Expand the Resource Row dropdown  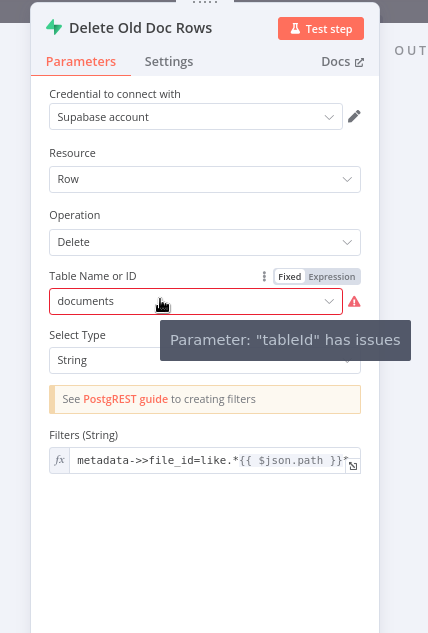pyautogui.click(x=205, y=179)
